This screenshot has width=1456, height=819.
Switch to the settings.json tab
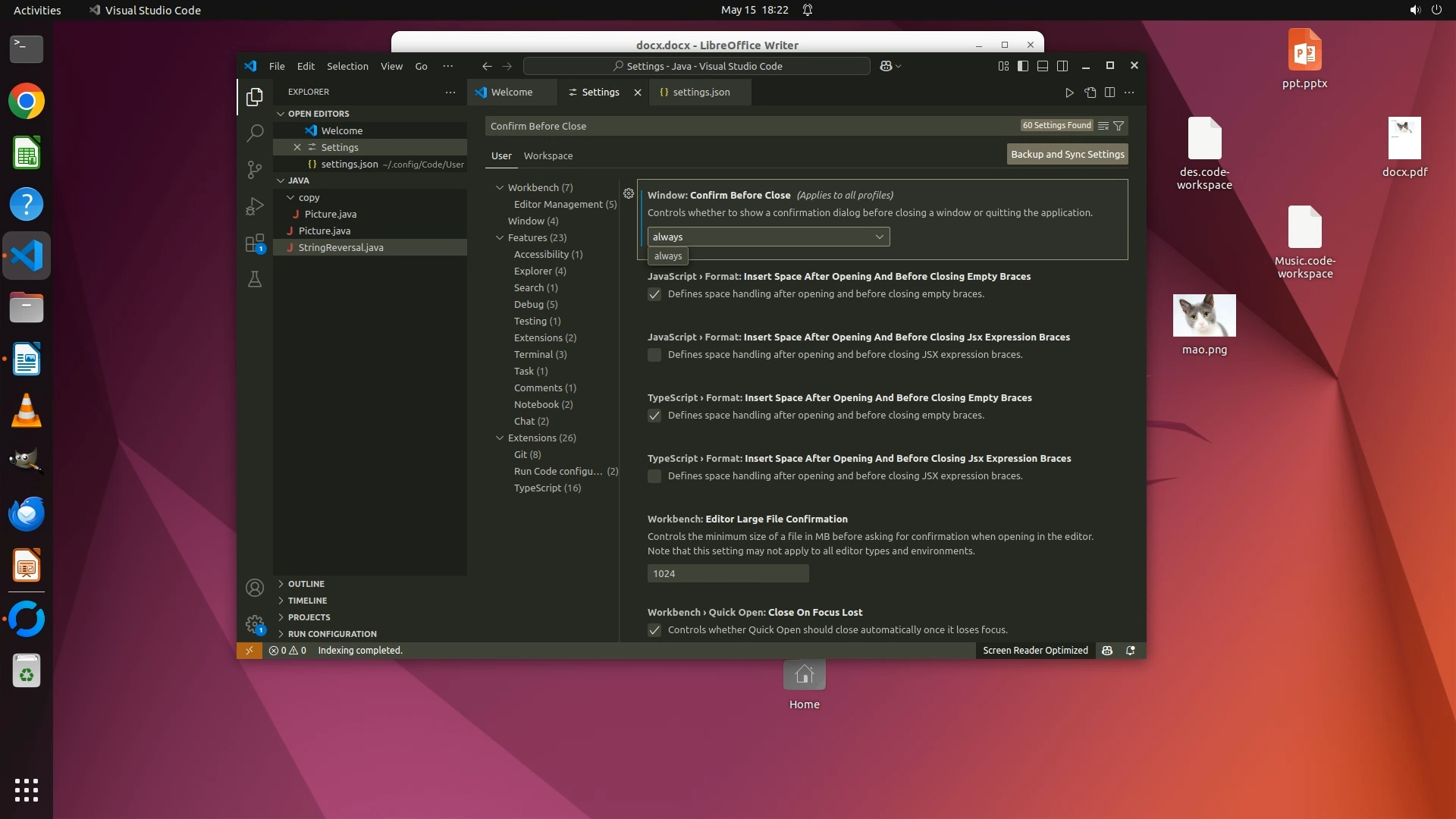(x=701, y=92)
